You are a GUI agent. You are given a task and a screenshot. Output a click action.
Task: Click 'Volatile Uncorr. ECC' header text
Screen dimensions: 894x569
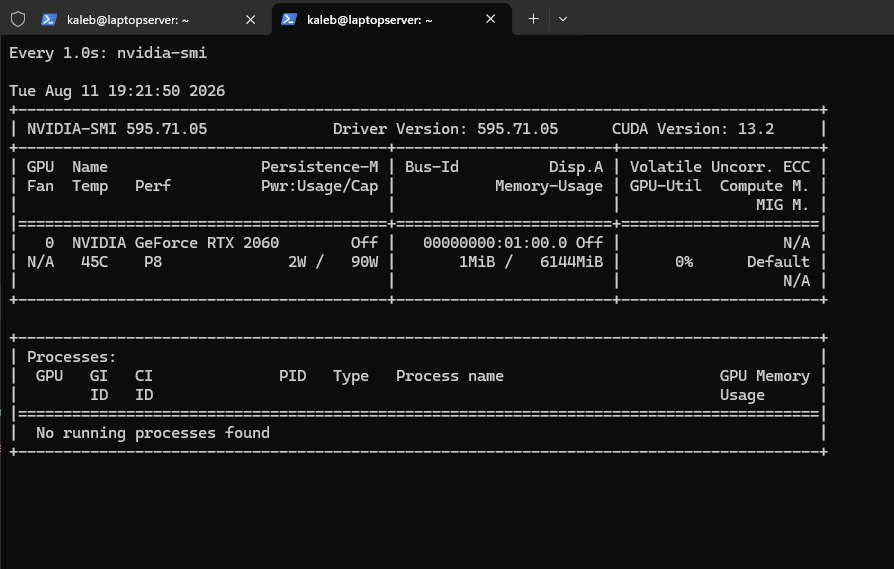pyautogui.click(x=720, y=167)
